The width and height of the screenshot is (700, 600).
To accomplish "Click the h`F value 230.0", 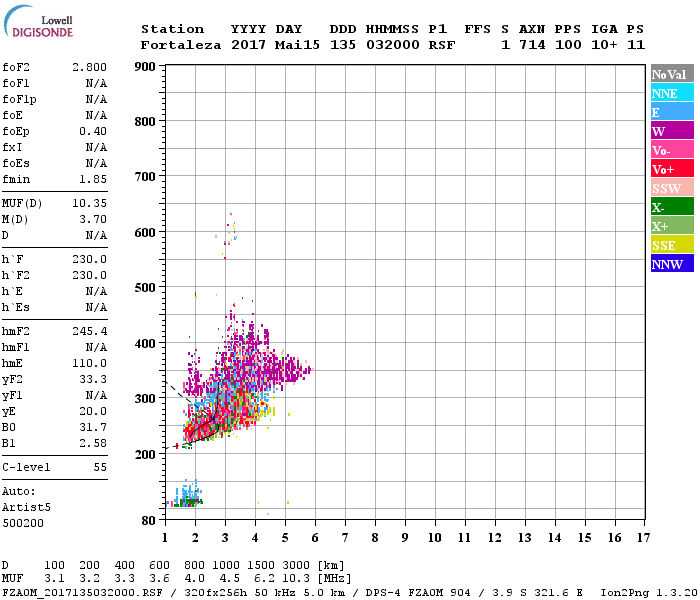I will tap(89, 259).
